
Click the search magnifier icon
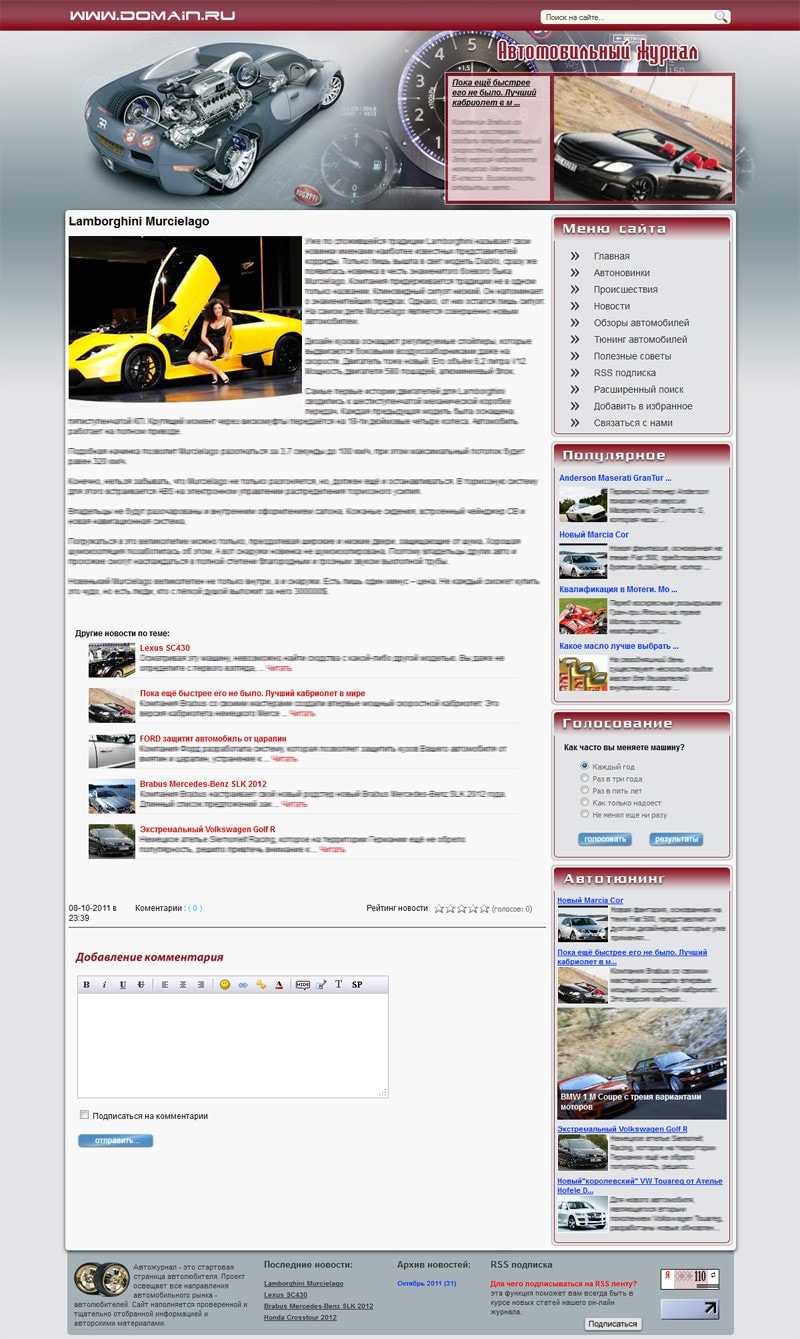[x=721, y=17]
